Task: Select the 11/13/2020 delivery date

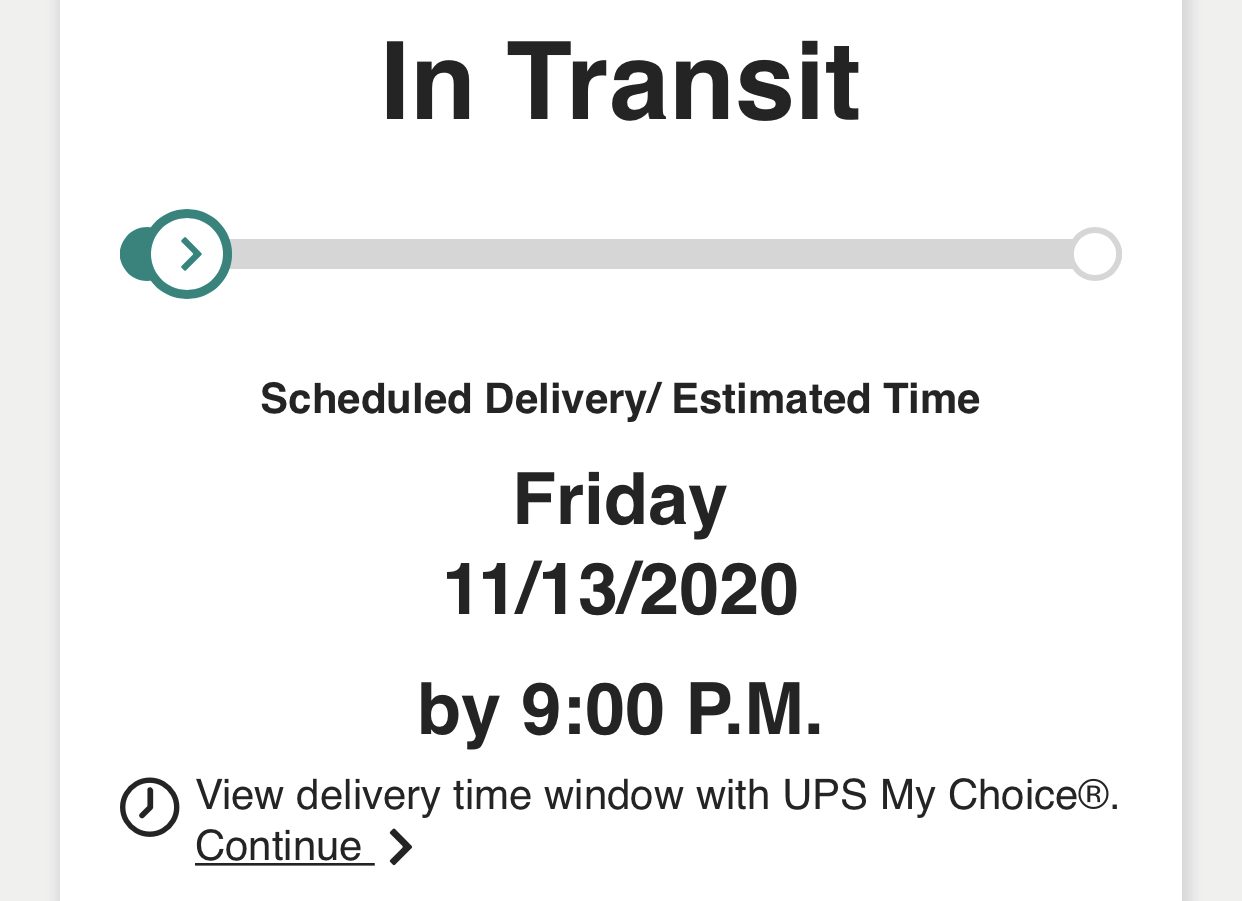Action: coord(620,590)
